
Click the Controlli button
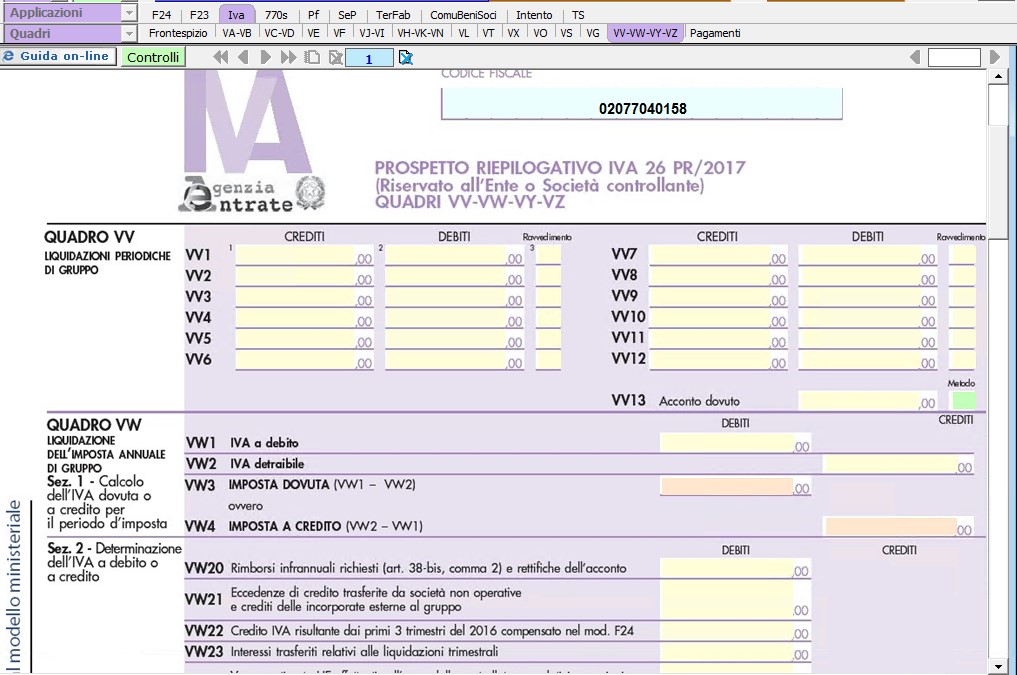point(153,57)
